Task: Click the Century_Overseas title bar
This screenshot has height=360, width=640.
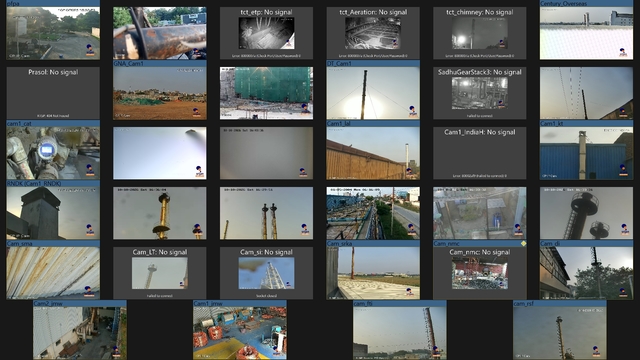Action: click(586, 3)
